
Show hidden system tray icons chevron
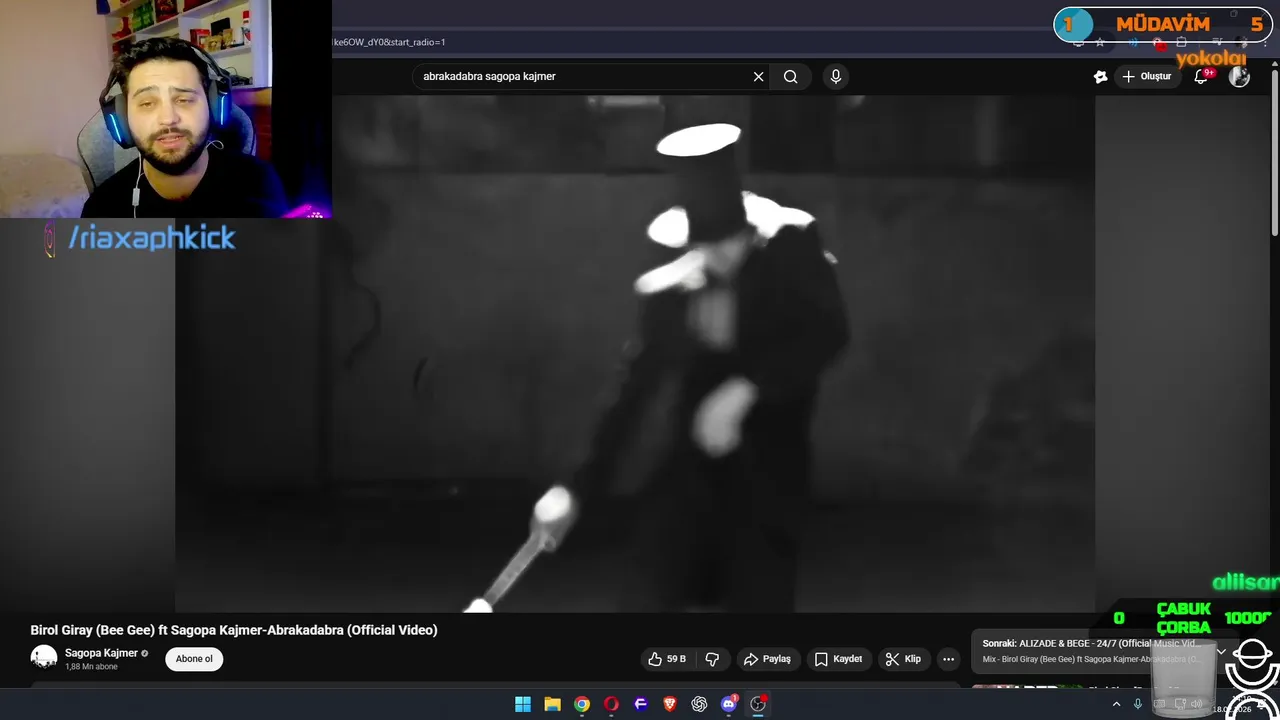(1116, 704)
